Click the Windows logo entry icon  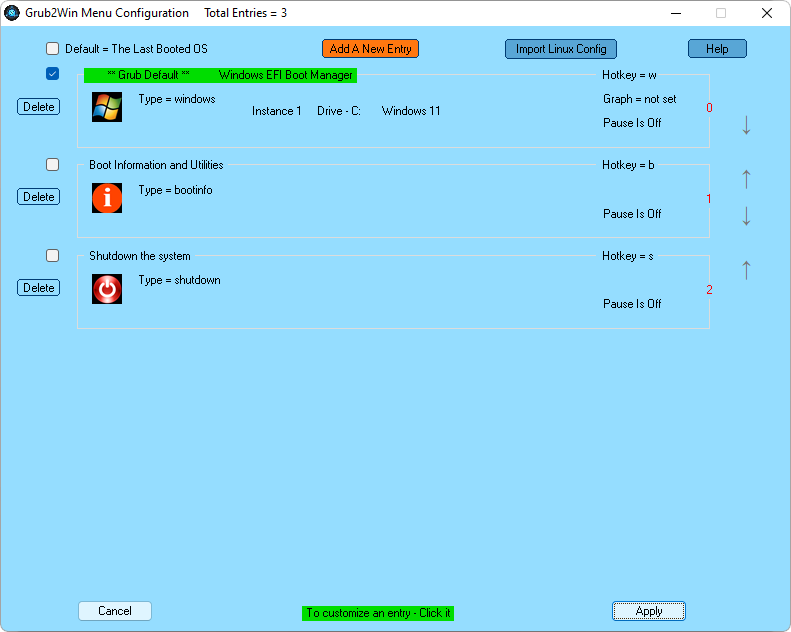click(107, 107)
